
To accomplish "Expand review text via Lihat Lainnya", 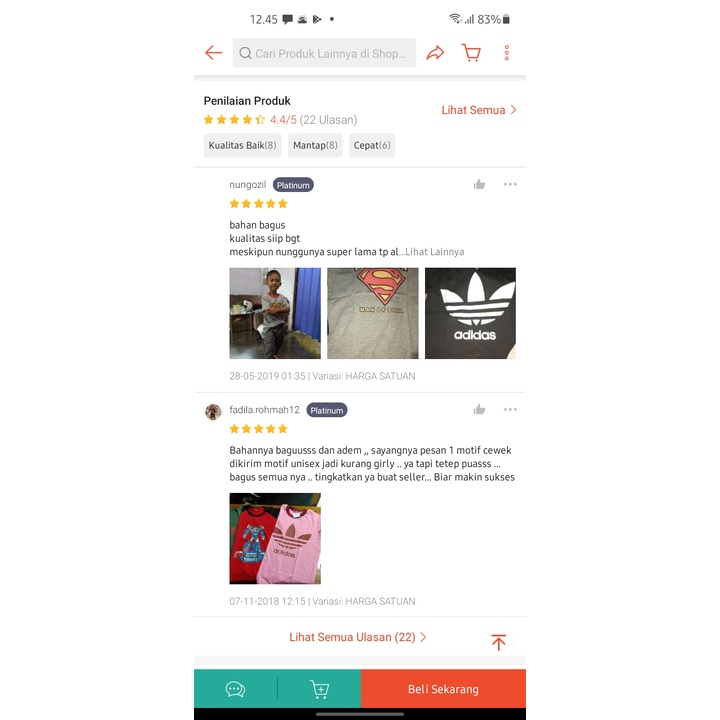I will 435,252.
